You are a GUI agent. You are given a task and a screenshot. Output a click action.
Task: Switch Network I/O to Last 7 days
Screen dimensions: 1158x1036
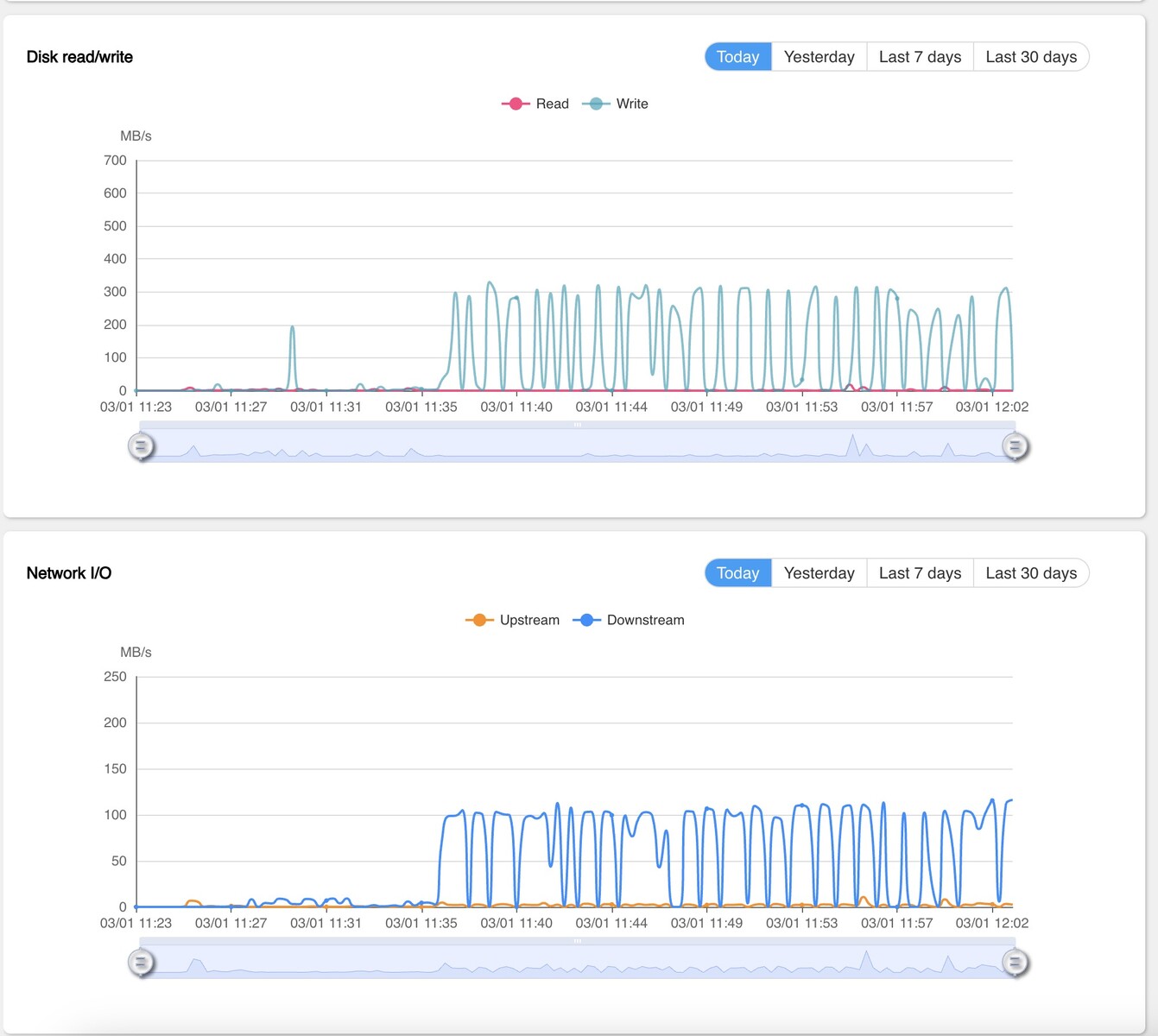pyautogui.click(x=920, y=573)
